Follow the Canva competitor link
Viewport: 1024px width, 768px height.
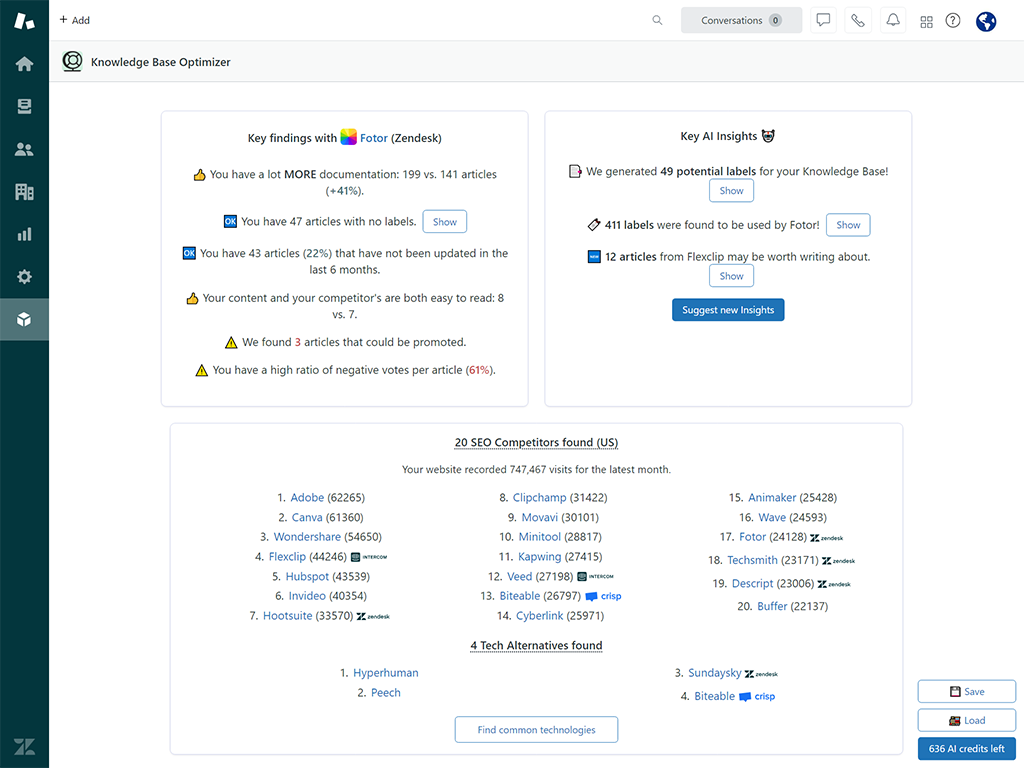click(x=307, y=517)
